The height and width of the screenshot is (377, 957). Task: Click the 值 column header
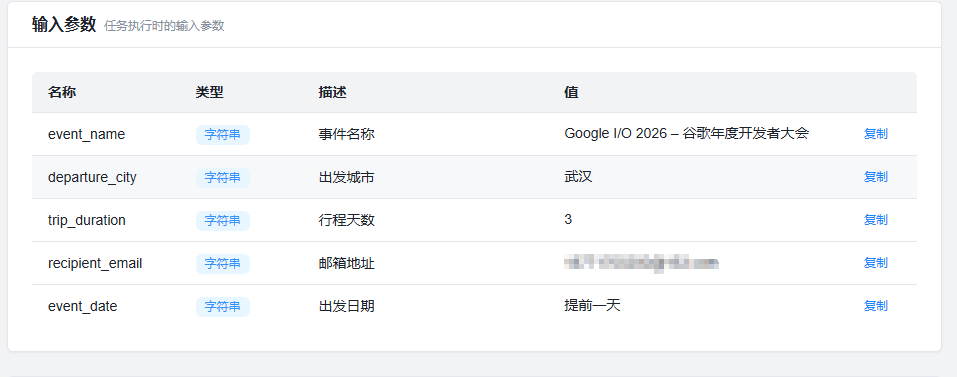[x=571, y=92]
